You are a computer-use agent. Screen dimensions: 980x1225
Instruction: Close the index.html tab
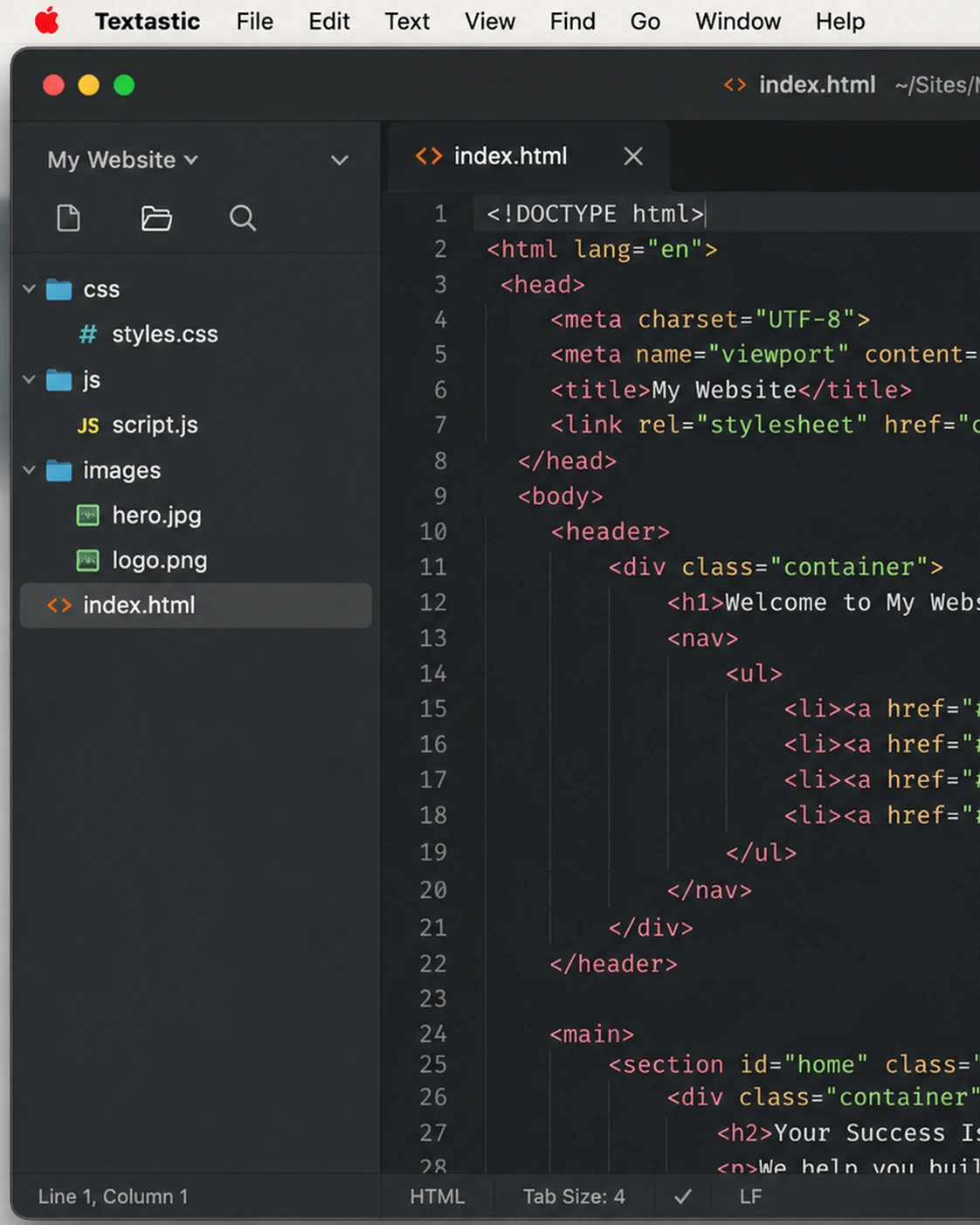click(x=633, y=156)
